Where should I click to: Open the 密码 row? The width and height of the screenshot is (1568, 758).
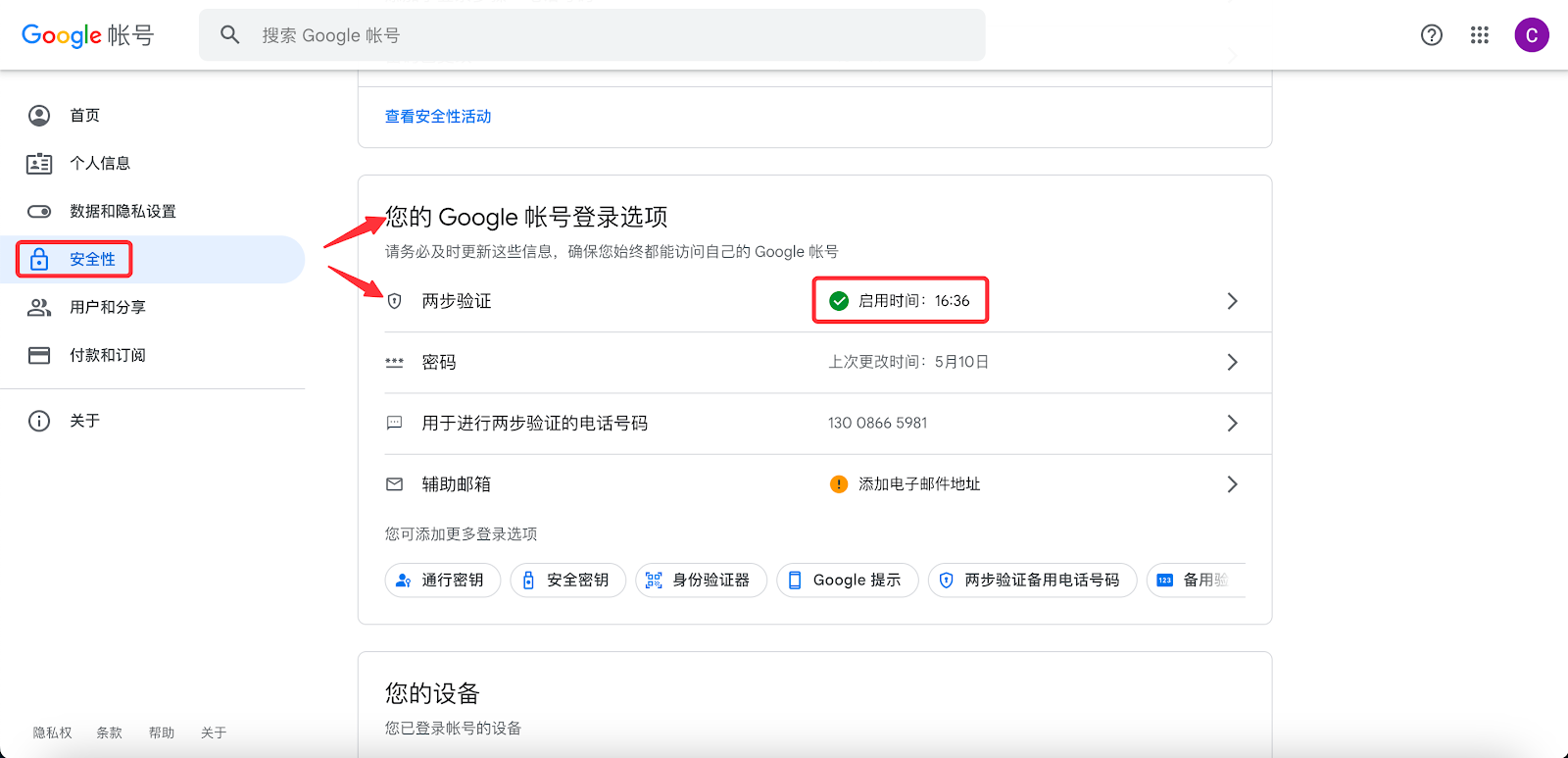(814, 363)
